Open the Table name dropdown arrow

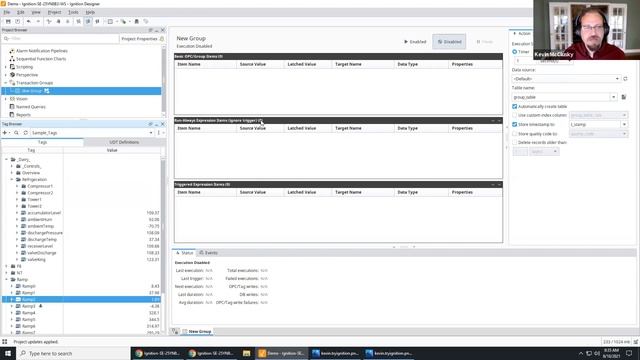(613, 97)
